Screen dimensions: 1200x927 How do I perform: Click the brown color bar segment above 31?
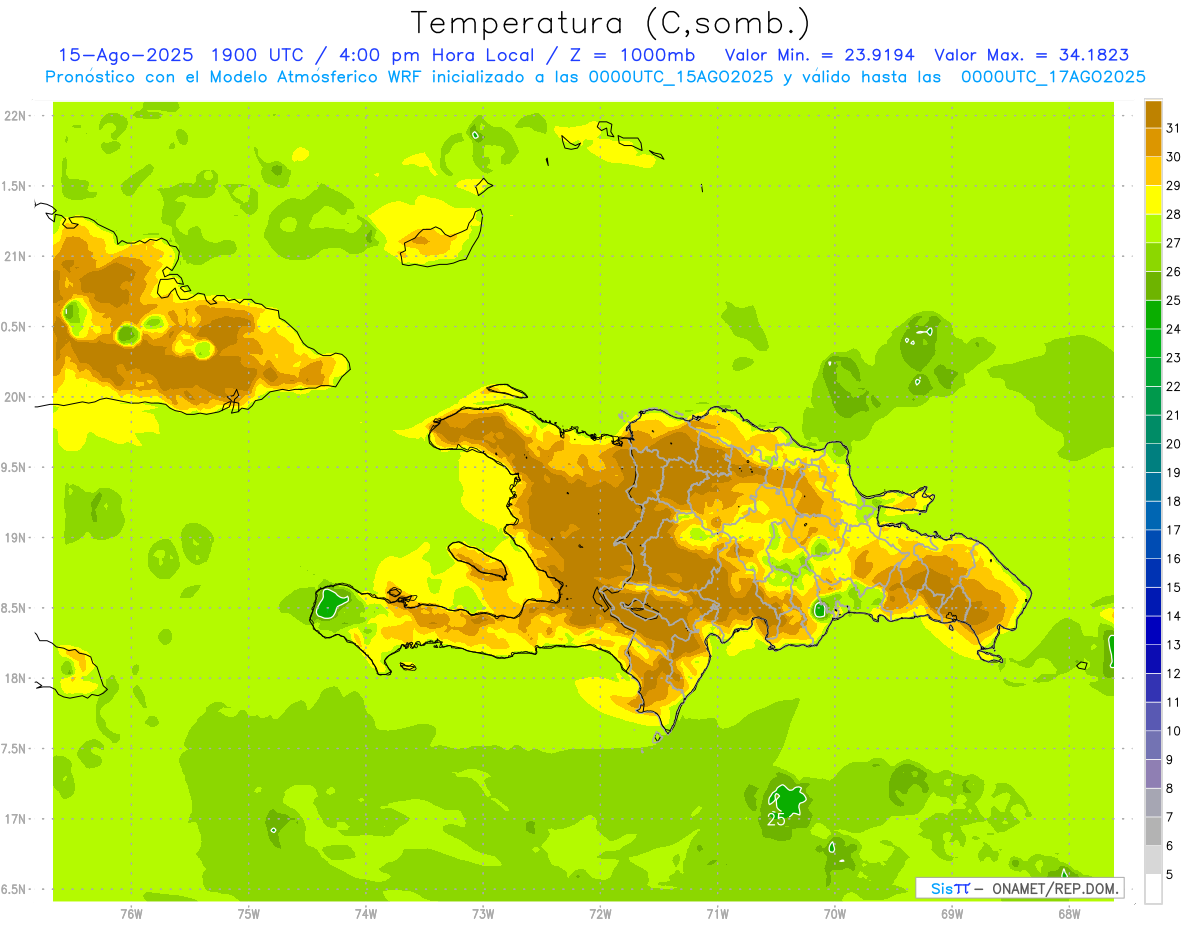click(1153, 114)
